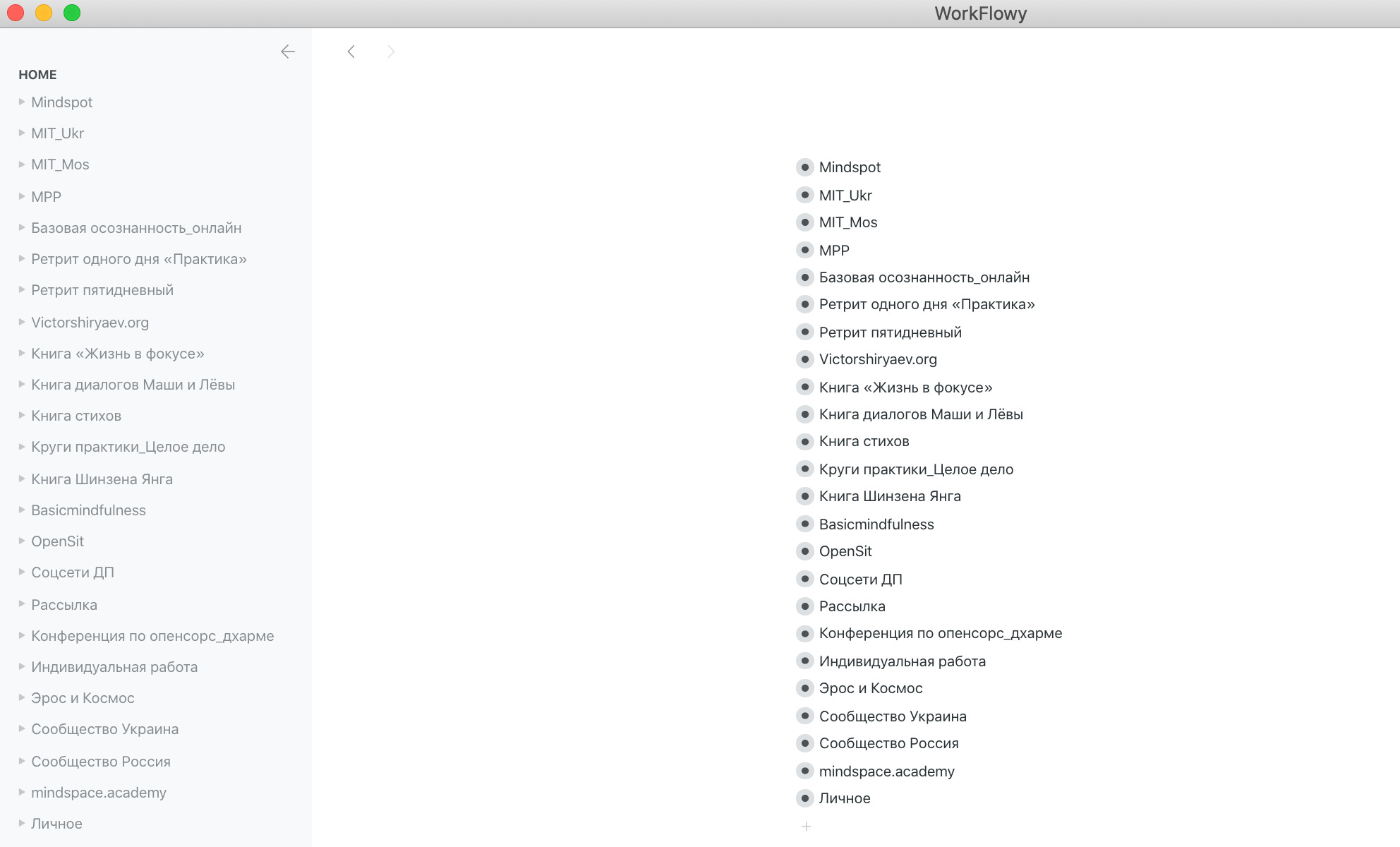Open Базовая осознанность_онлайн in sidebar
1400x847 pixels.
click(136, 228)
